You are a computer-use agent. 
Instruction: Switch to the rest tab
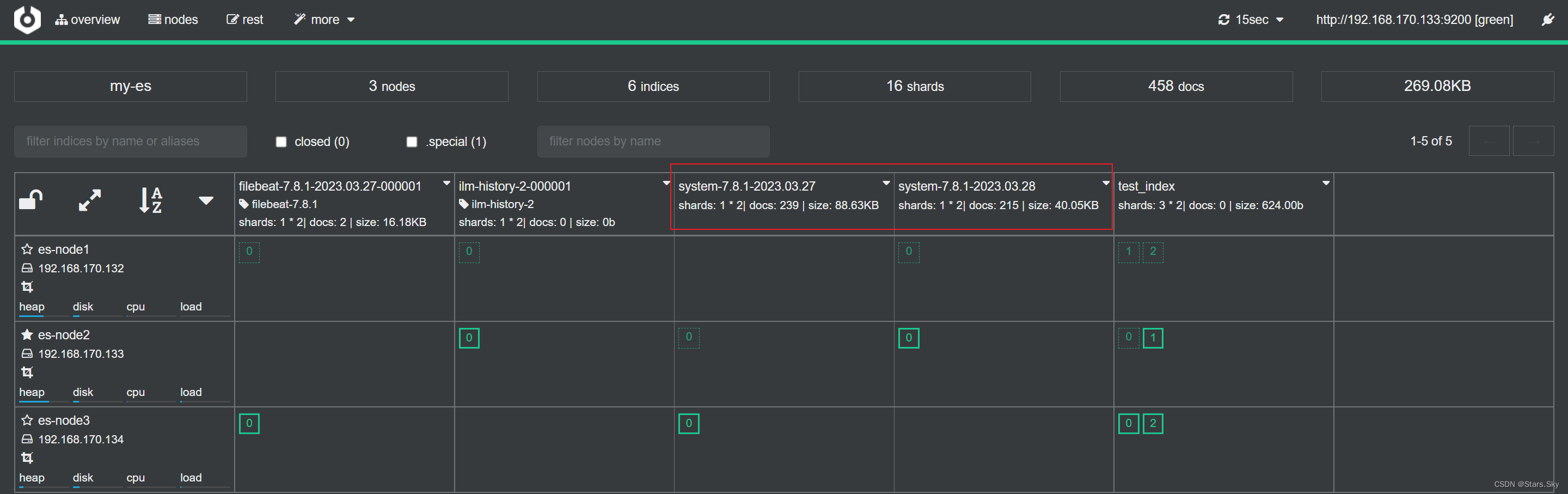click(x=244, y=19)
